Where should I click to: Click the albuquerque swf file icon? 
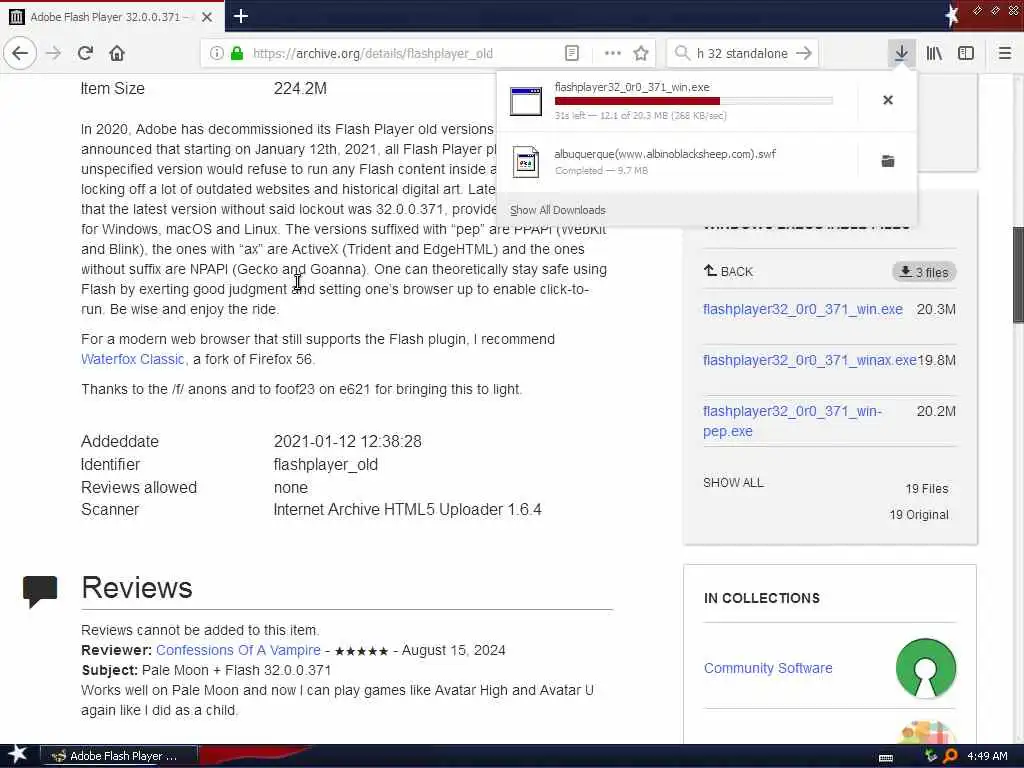click(x=526, y=161)
